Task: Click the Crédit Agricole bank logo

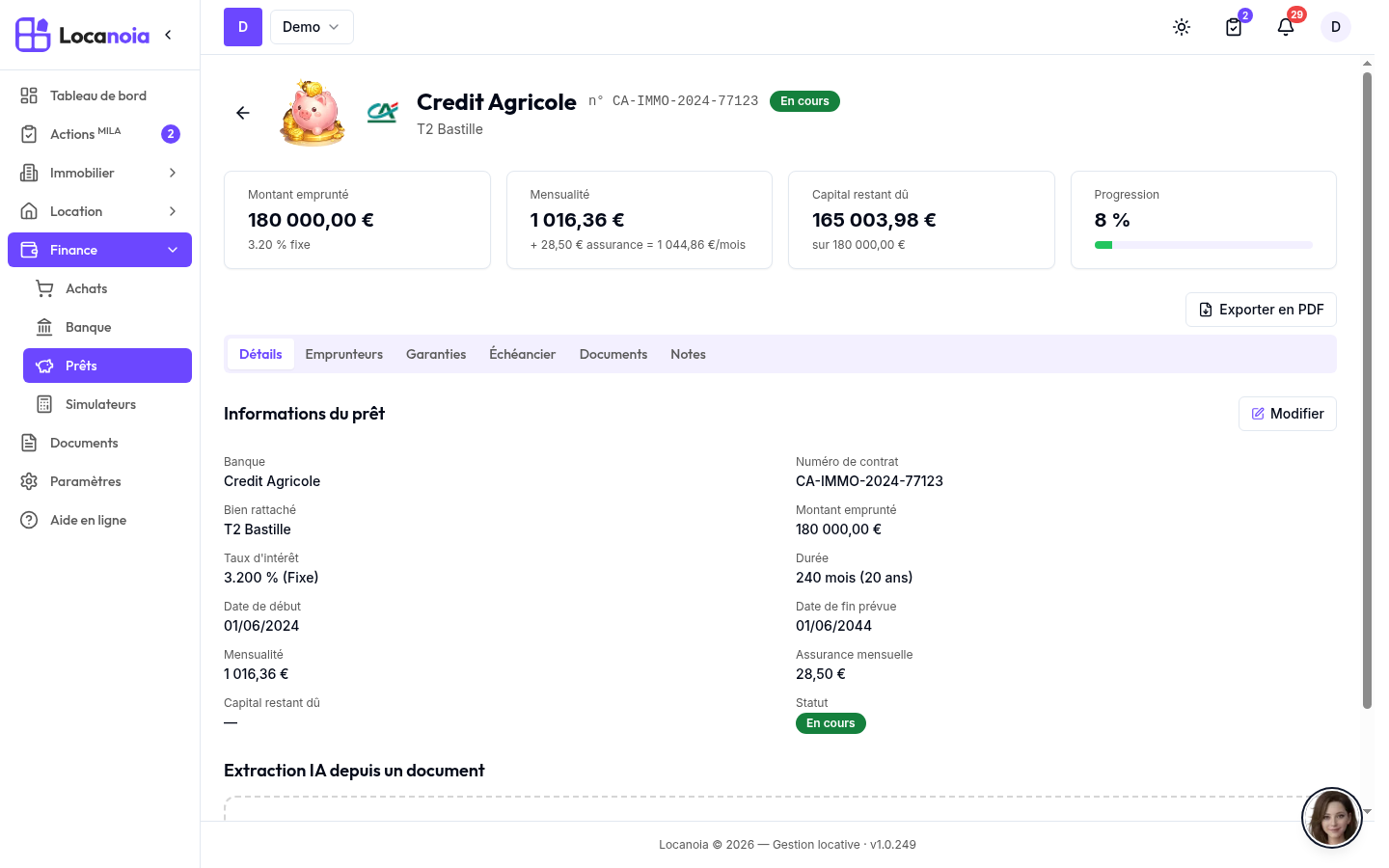Action: pos(383,113)
